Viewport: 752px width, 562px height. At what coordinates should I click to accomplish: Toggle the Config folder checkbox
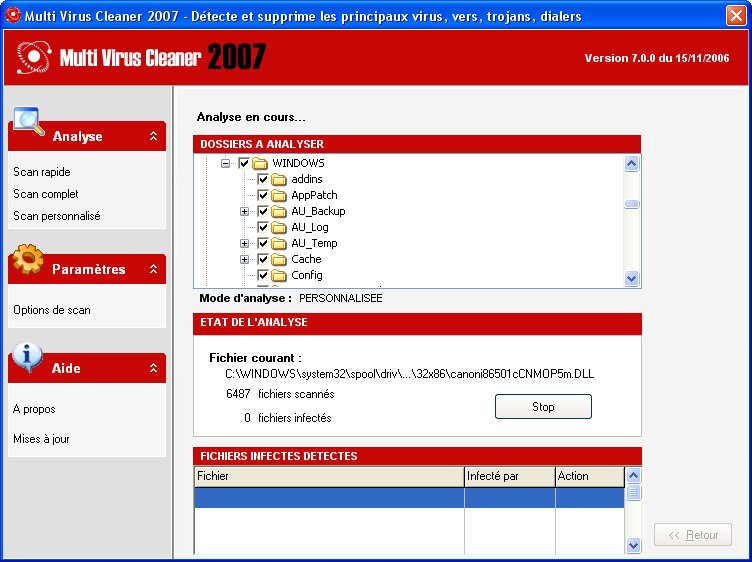tap(263, 275)
